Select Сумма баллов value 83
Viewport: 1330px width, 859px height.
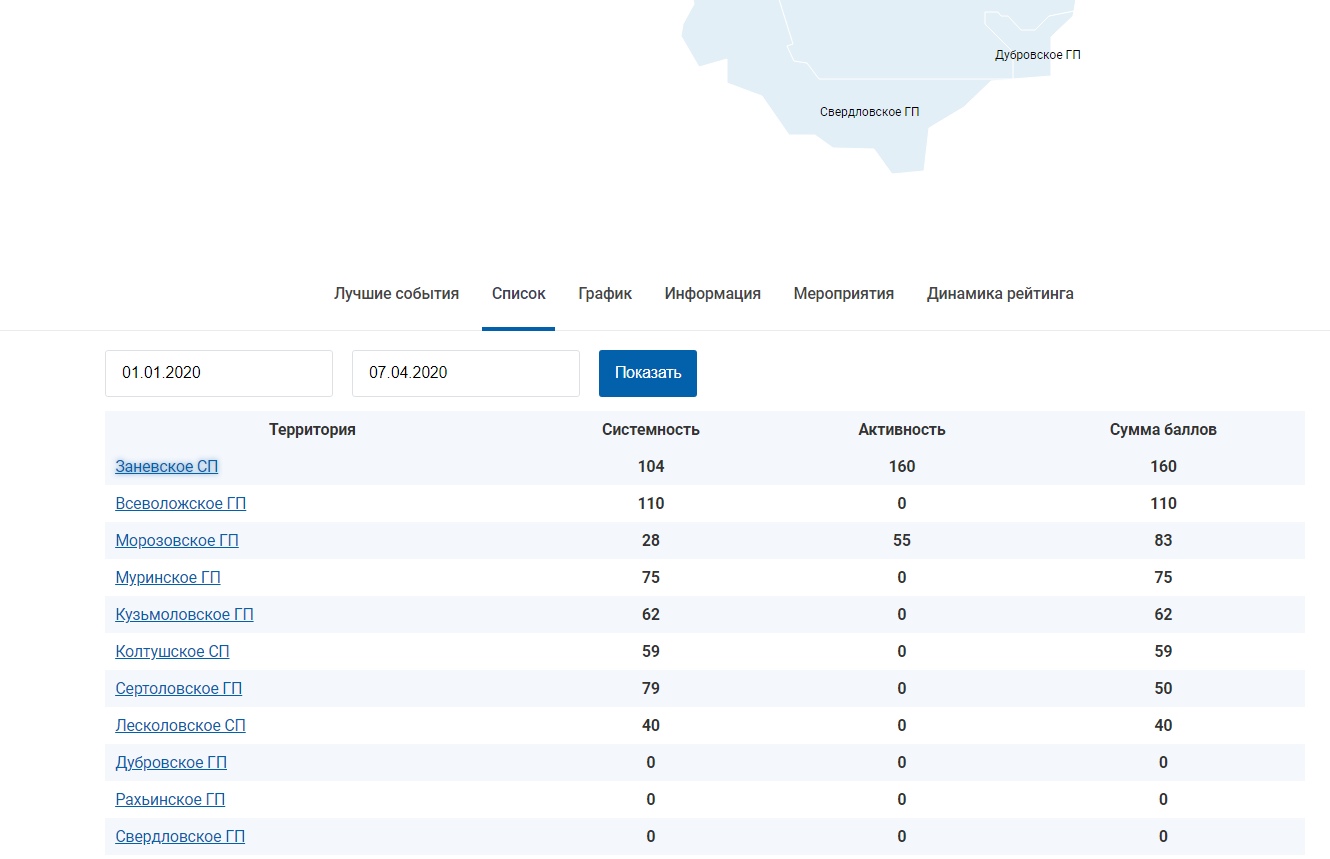[1163, 540]
